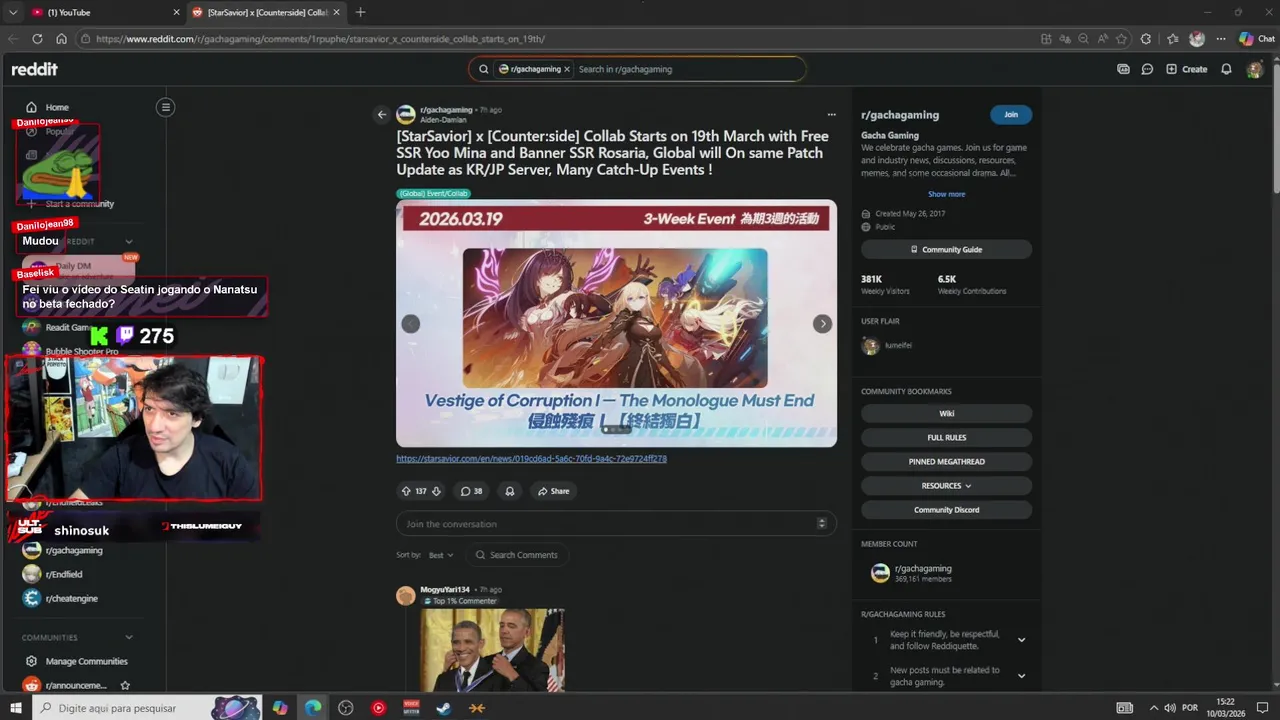Open the user avatar menu
The image size is (1280, 720).
tap(1255, 69)
